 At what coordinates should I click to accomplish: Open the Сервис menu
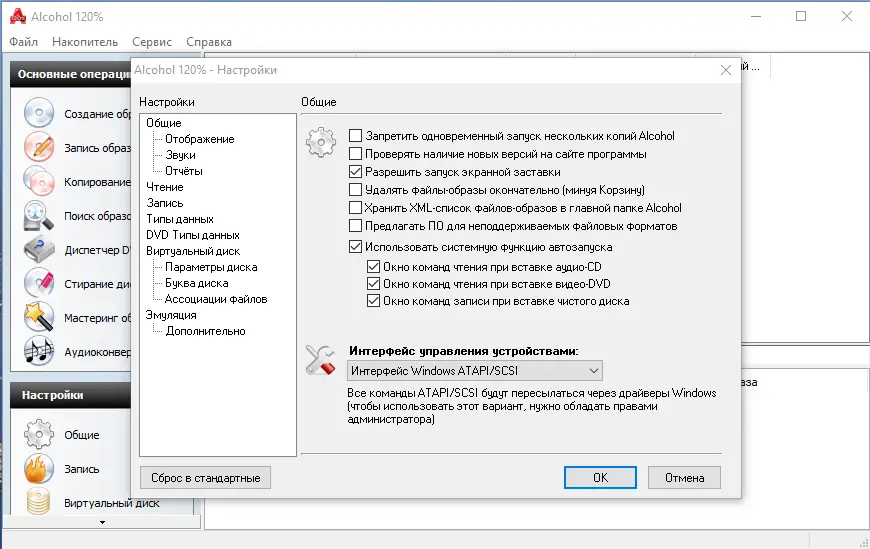coord(152,42)
